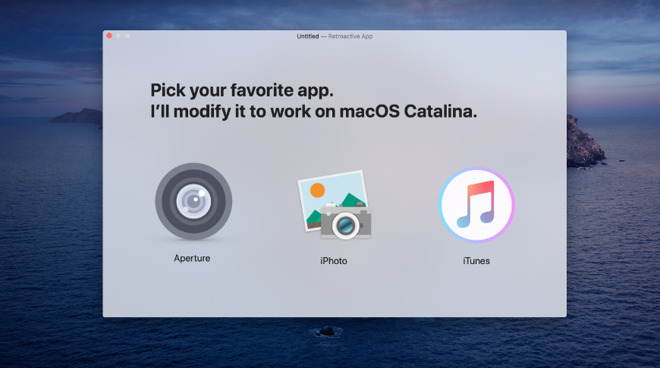The image size is (660, 368).
Task: Click the "macOS Catalina" instruction line
Action: click(x=314, y=112)
